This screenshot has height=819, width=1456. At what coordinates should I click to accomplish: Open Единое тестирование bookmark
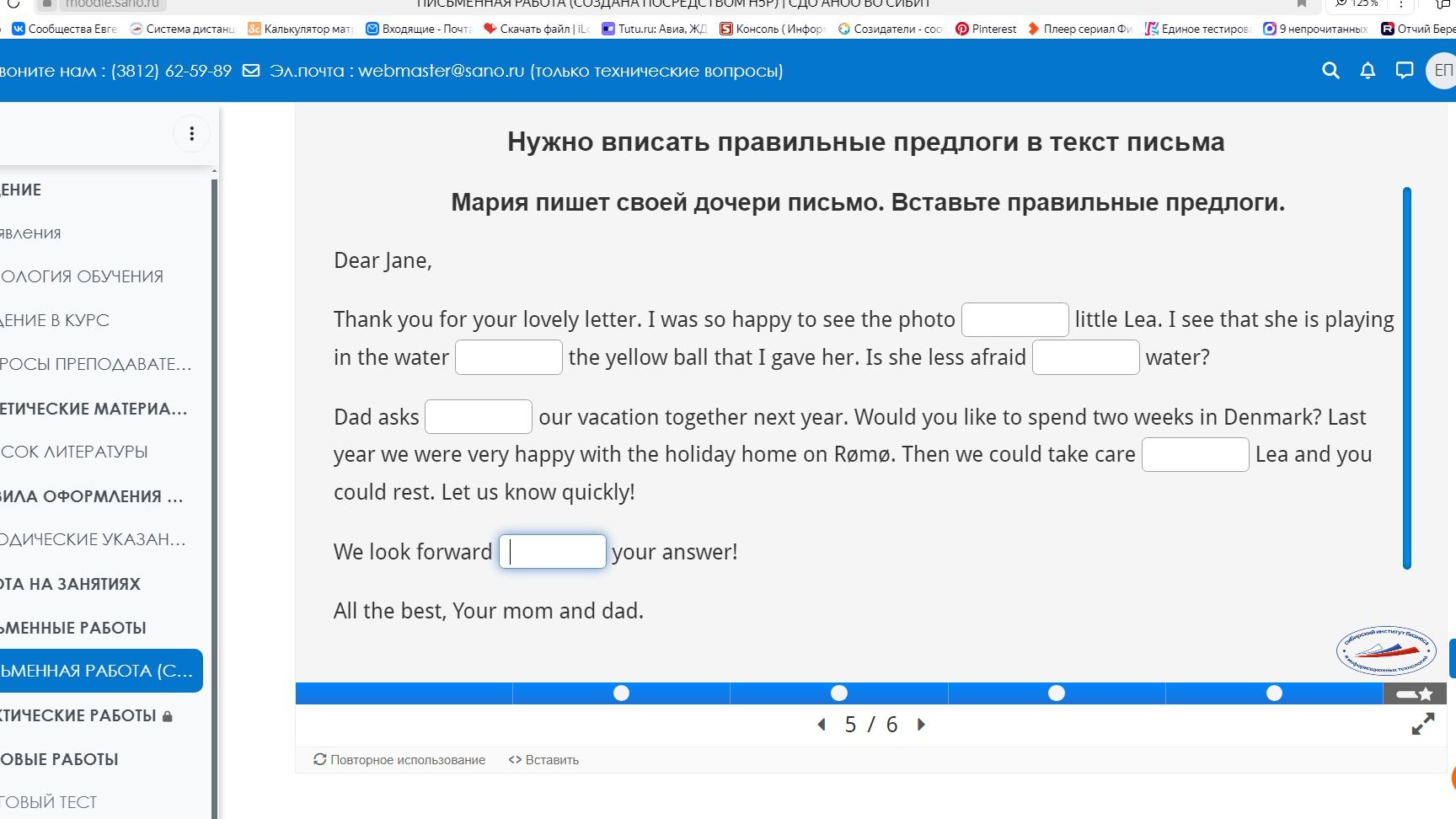(1198, 29)
